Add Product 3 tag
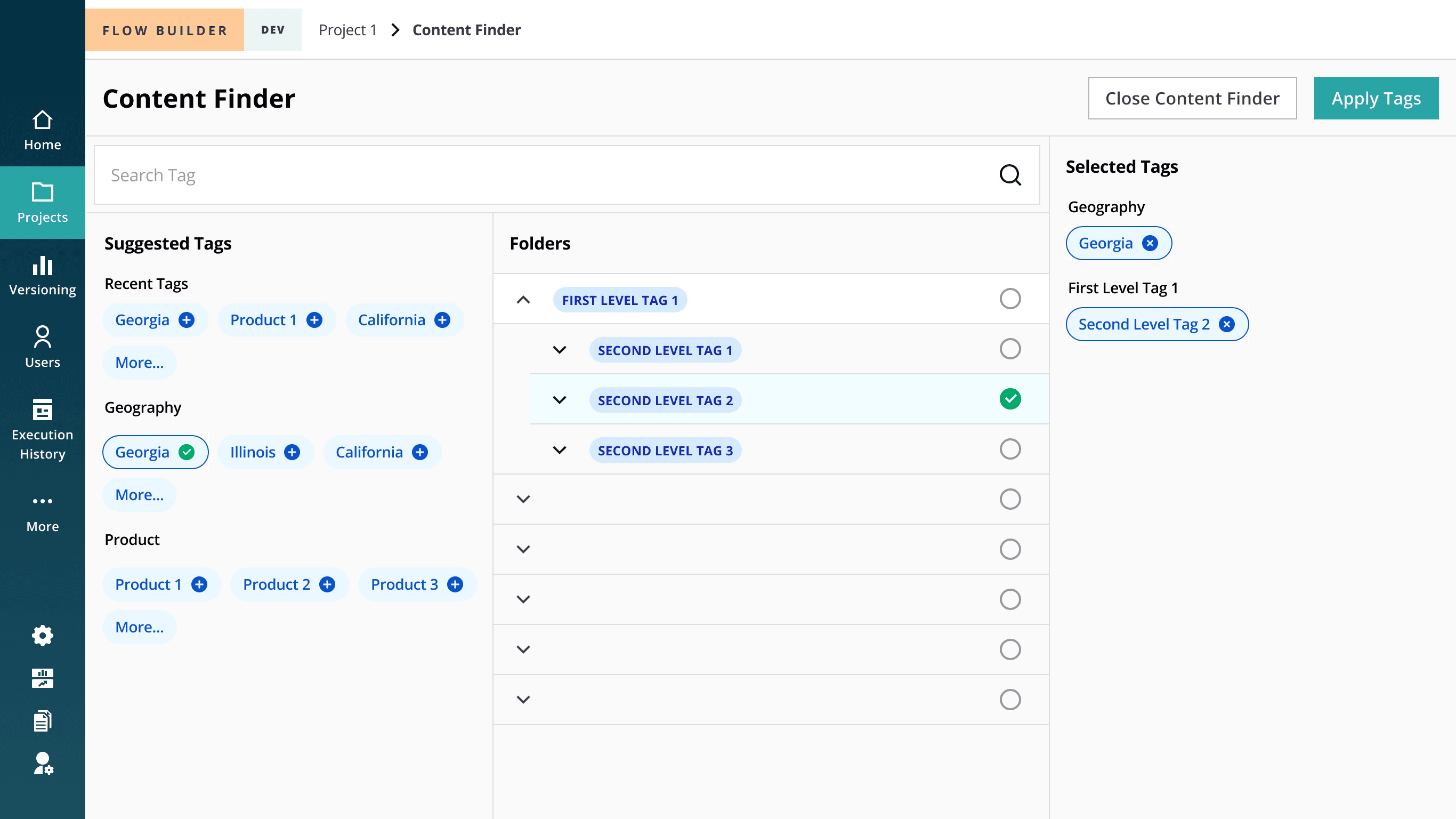The image size is (1456, 819). (x=455, y=584)
